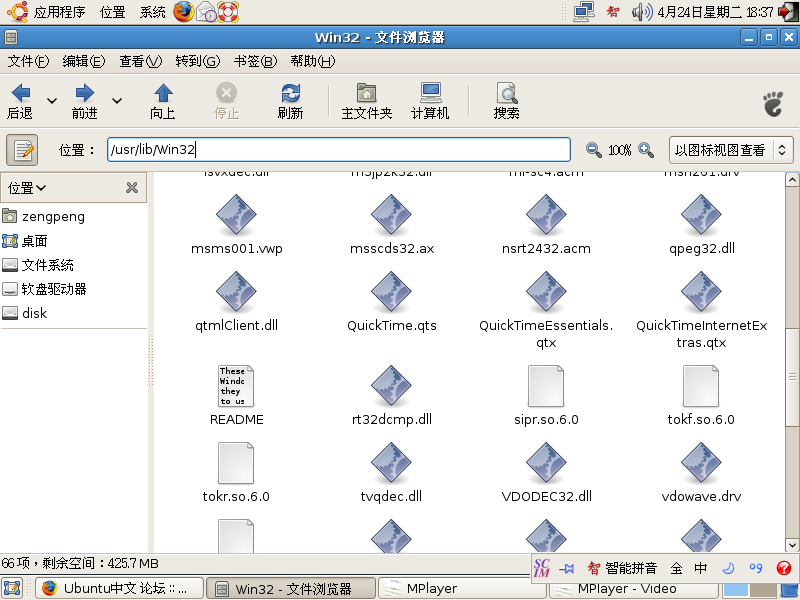Screen dimensions: 800x600
Task: Open the 帮助(H) menu
Action: [312, 61]
